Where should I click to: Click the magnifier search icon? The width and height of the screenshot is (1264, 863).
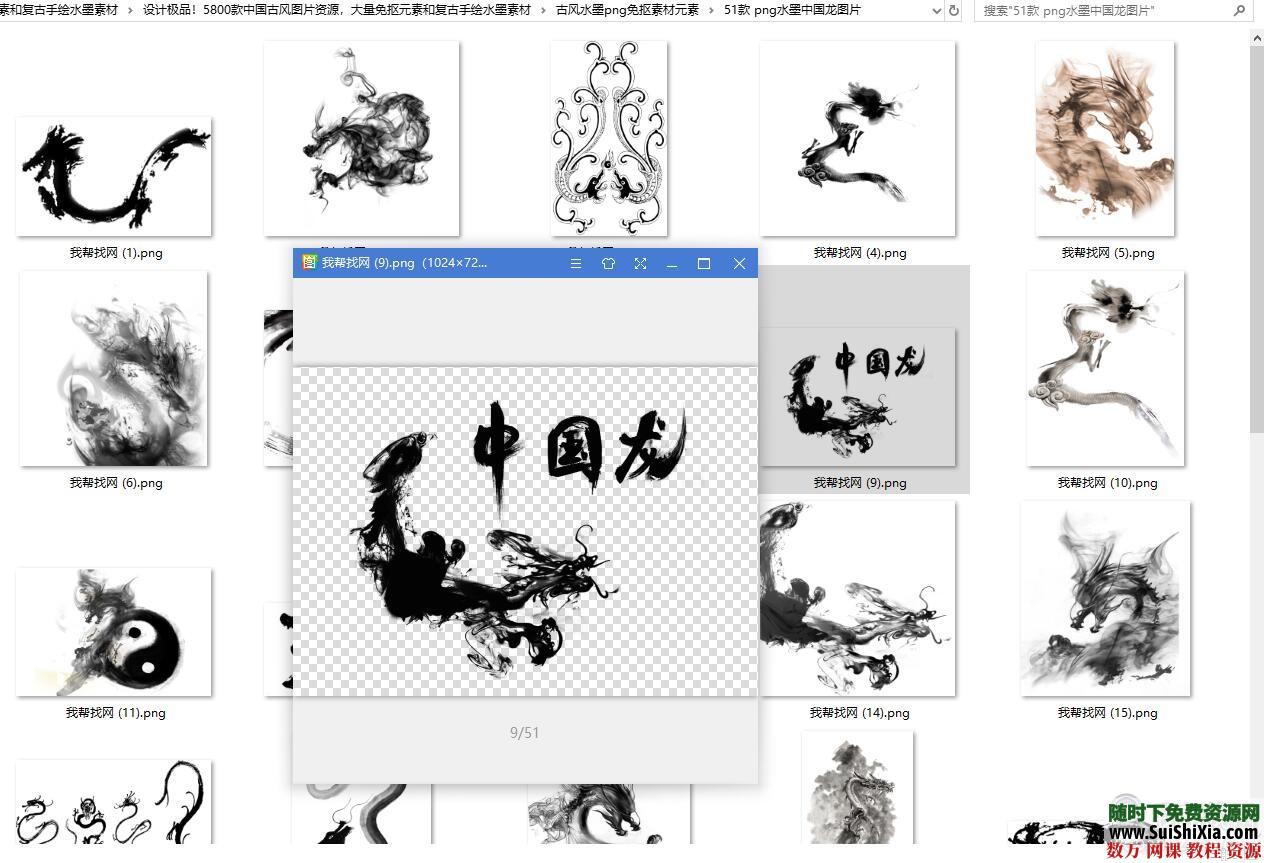[1239, 11]
